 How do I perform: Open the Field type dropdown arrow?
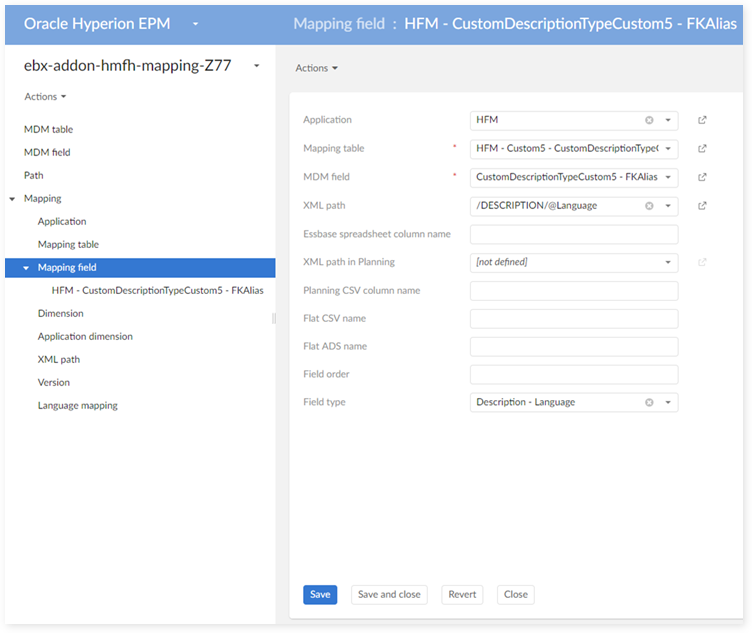pos(667,403)
